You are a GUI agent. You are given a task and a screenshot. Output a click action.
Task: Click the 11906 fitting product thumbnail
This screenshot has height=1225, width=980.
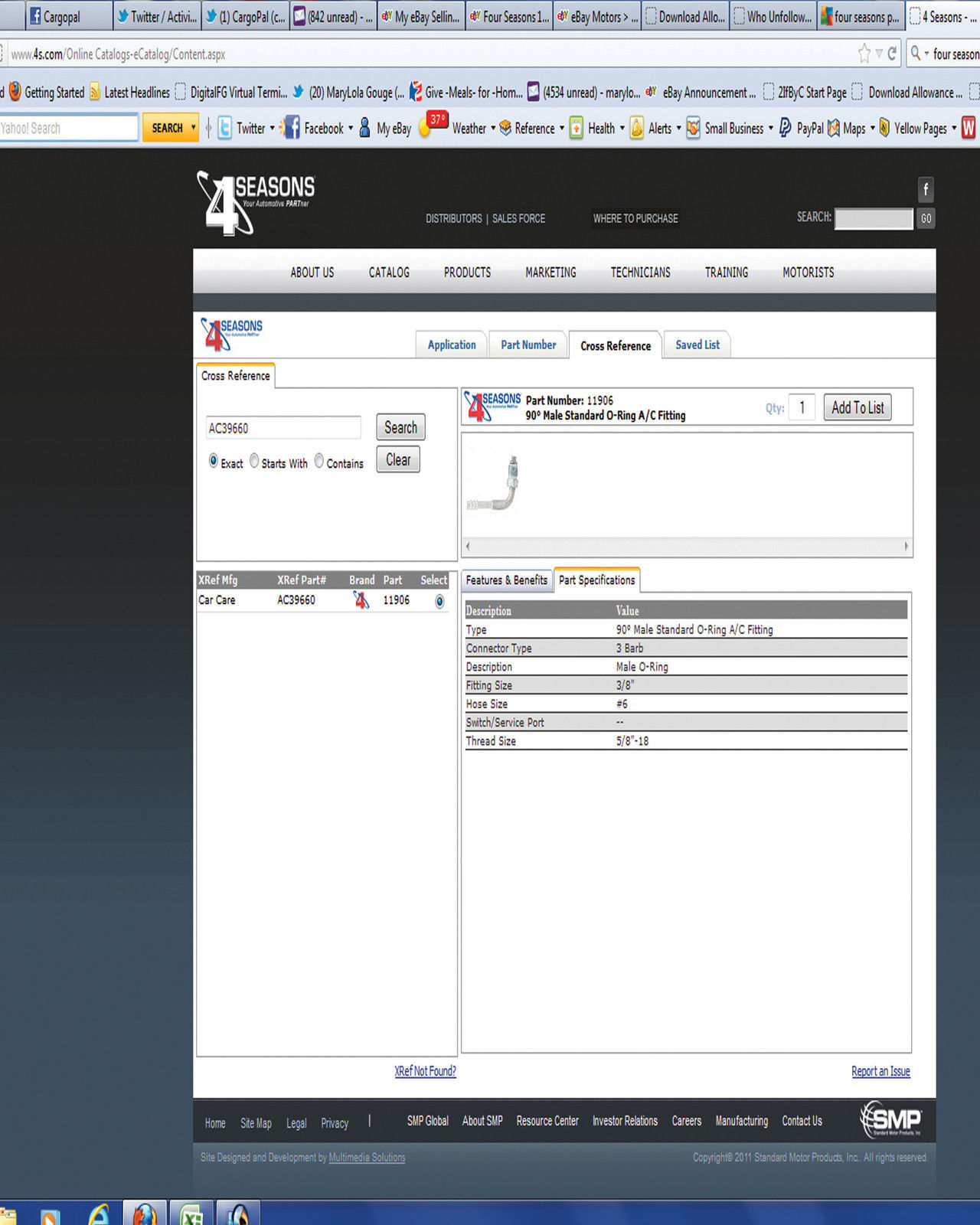tap(493, 484)
